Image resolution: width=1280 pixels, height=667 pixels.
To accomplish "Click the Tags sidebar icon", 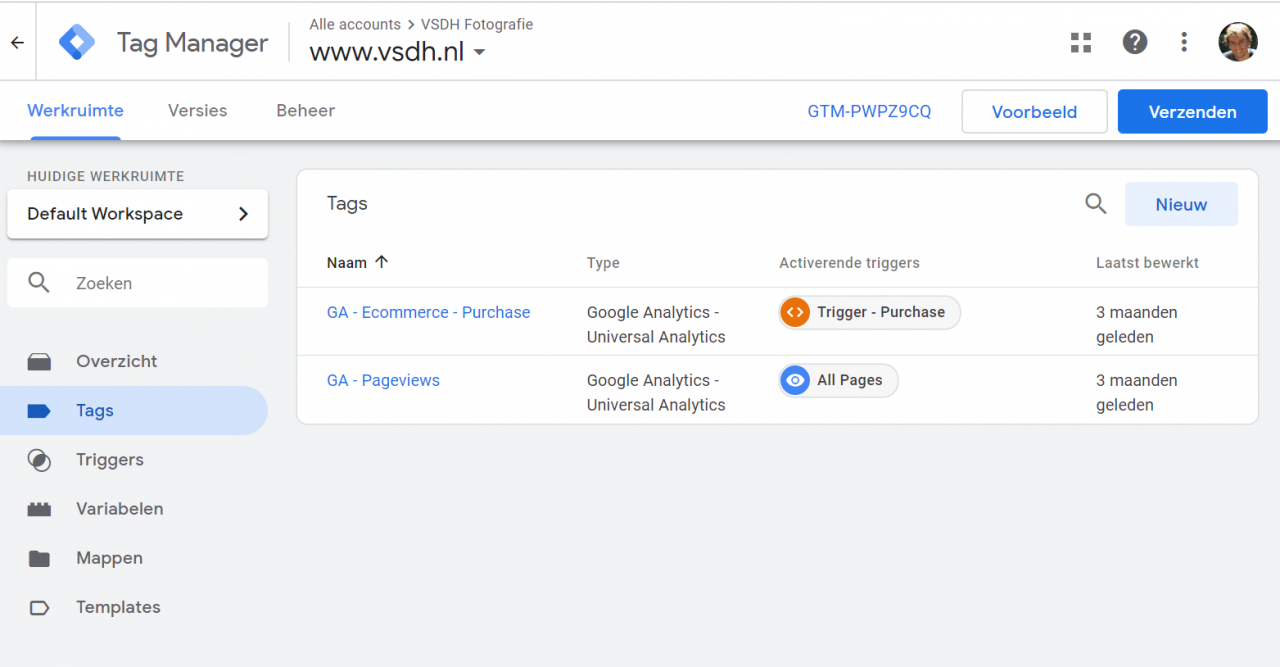I will click(39, 411).
